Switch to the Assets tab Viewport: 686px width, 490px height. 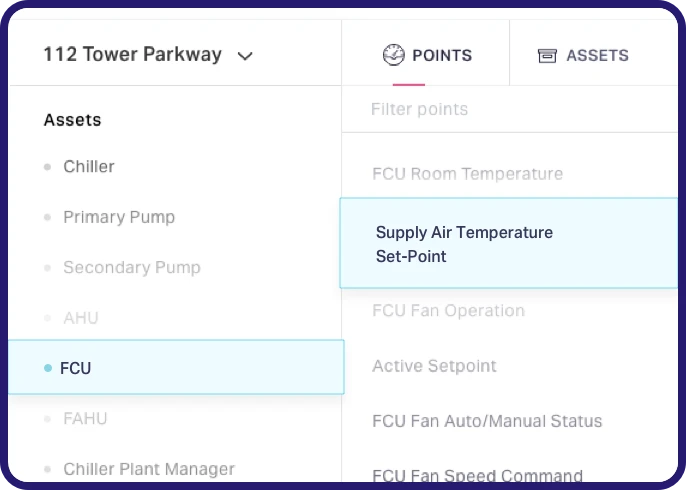click(584, 56)
